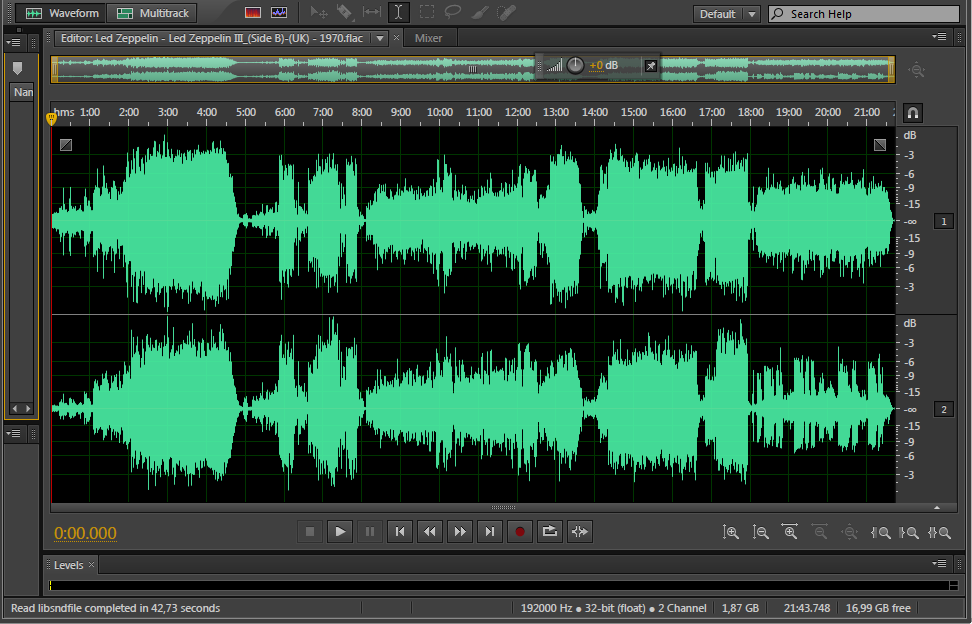Click the Name column header
The image size is (972, 624).
[x=23, y=92]
